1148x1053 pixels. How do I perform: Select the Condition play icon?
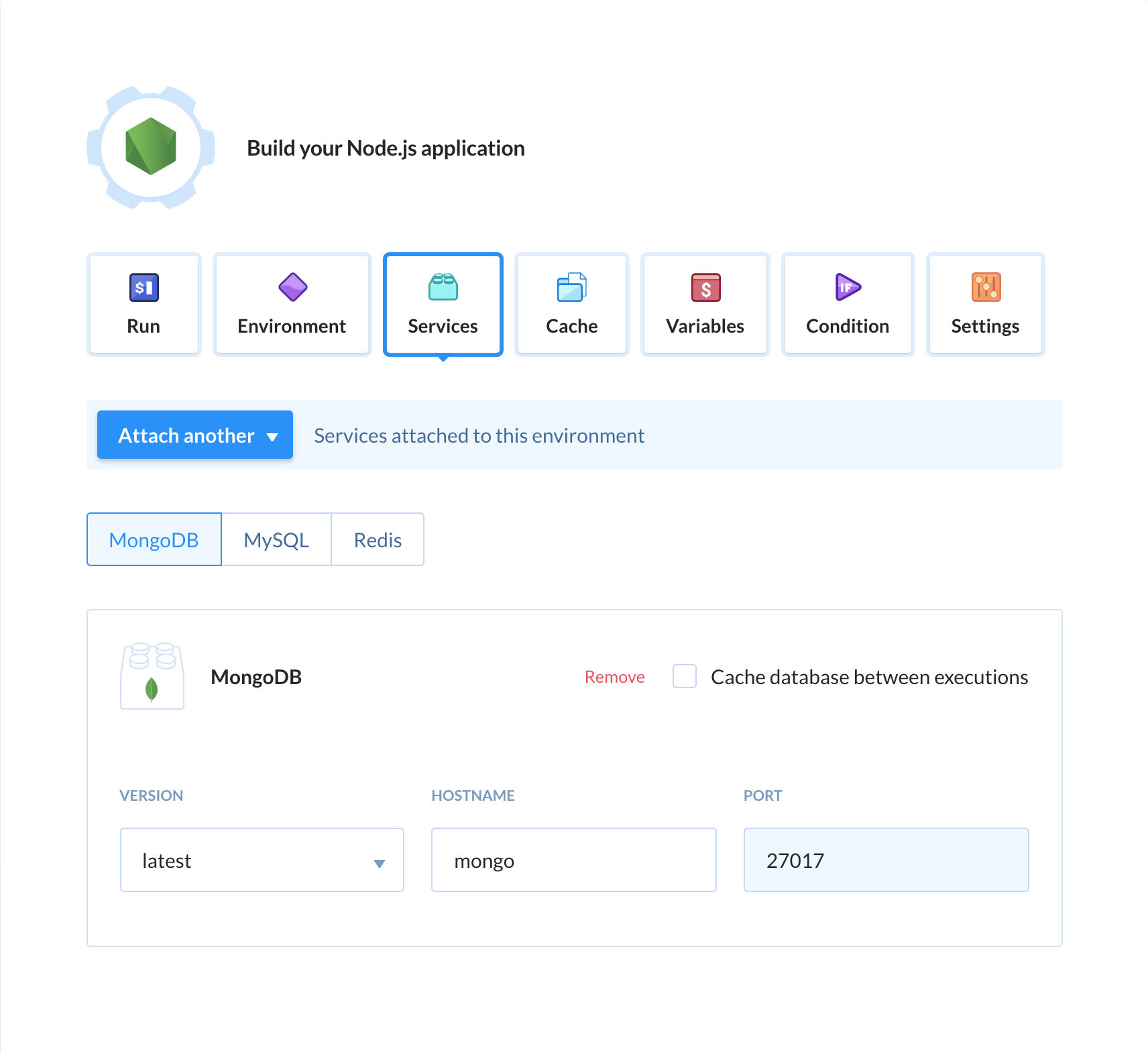tap(847, 287)
